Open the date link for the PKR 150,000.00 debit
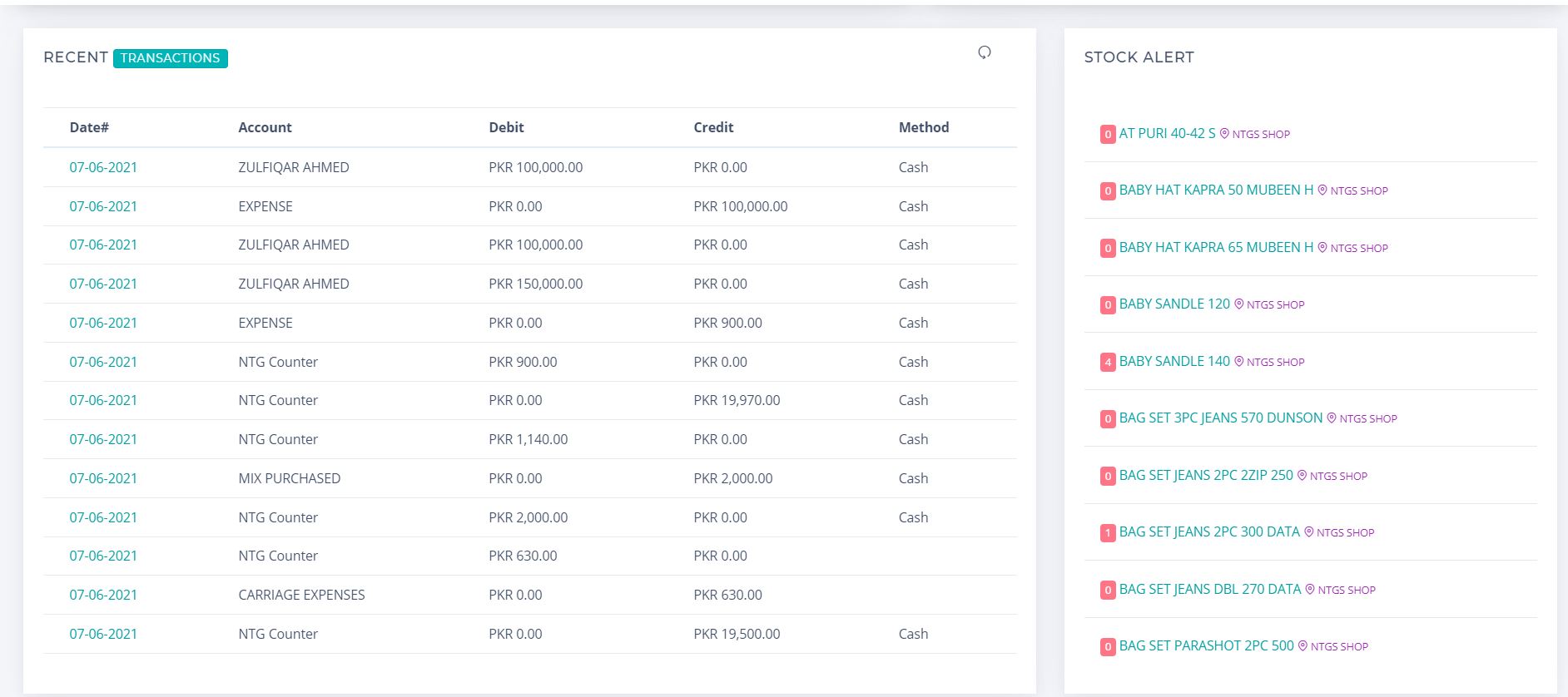The image size is (1568, 697). 103,284
